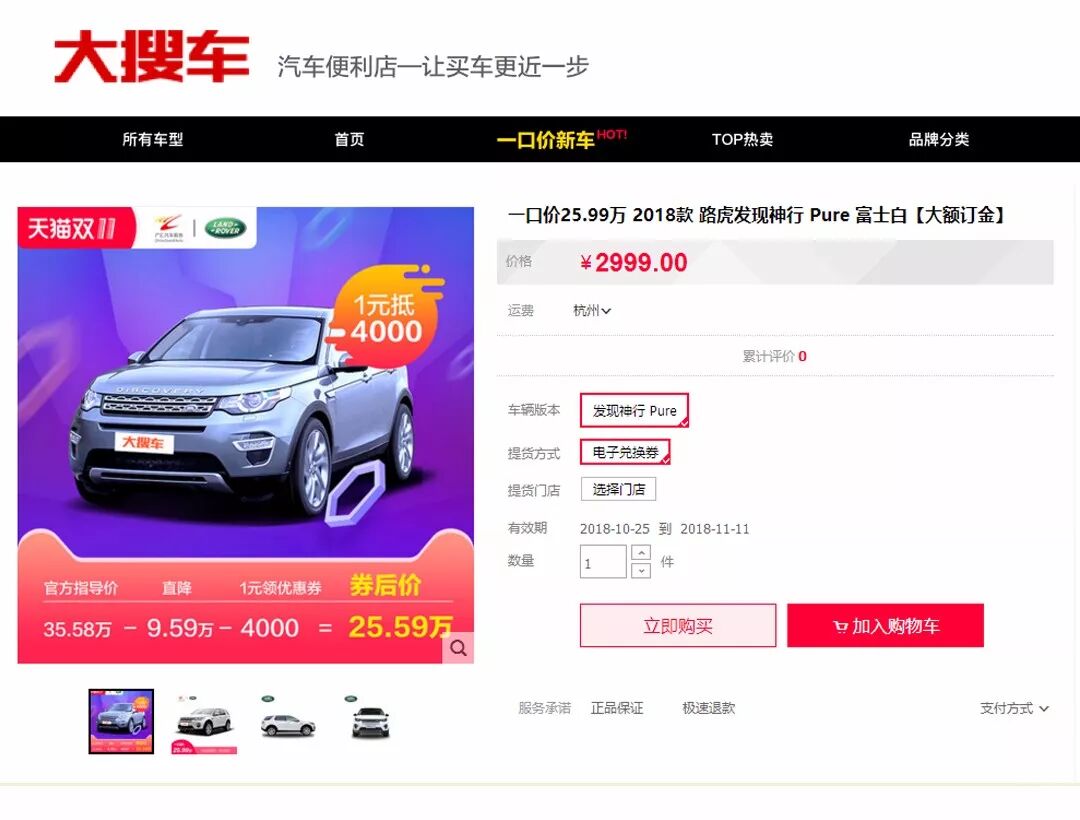This screenshot has width=1080, height=820.
Task: Click the 天猫双11 badge on the image
Action: click(x=72, y=228)
